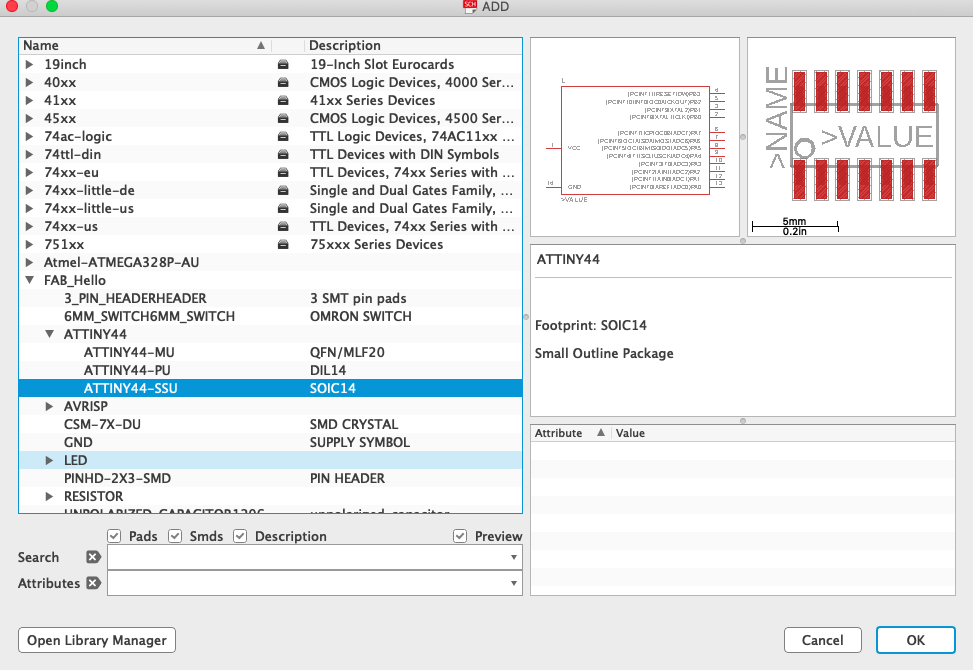Click the Value column header
The height and width of the screenshot is (670, 973).
[783, 433]
